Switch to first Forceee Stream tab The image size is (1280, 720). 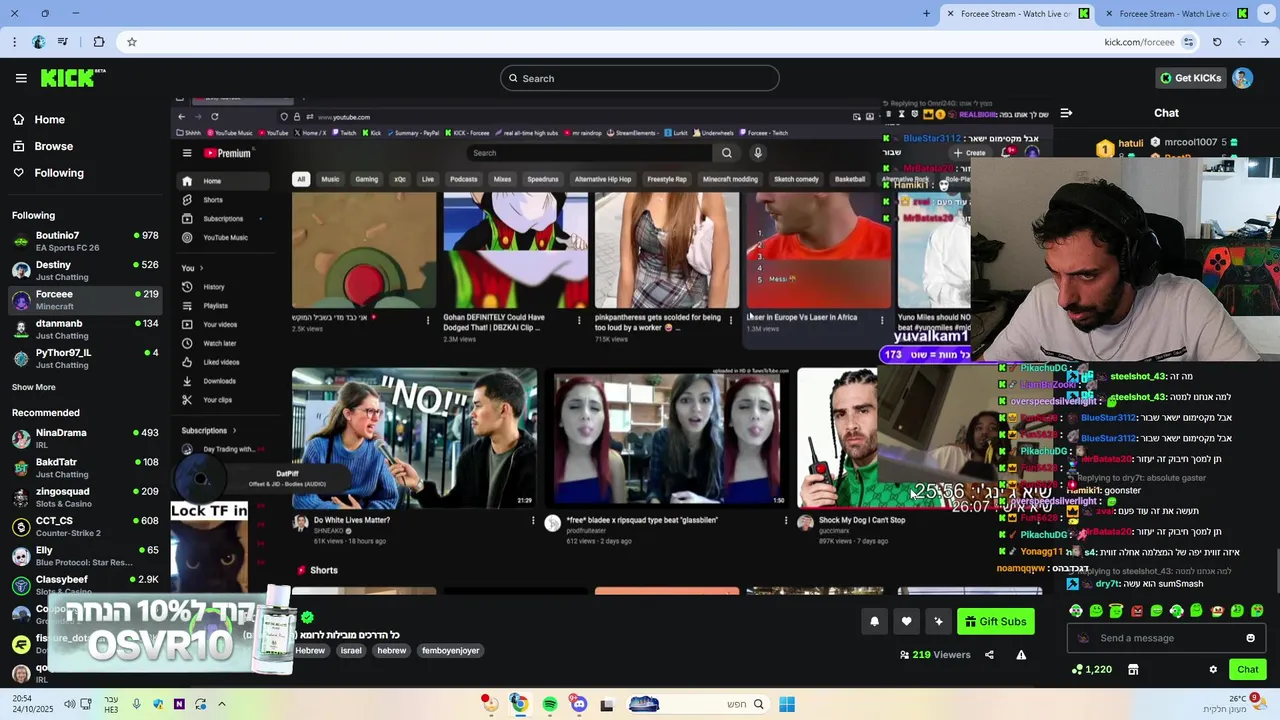[1015, 13]
